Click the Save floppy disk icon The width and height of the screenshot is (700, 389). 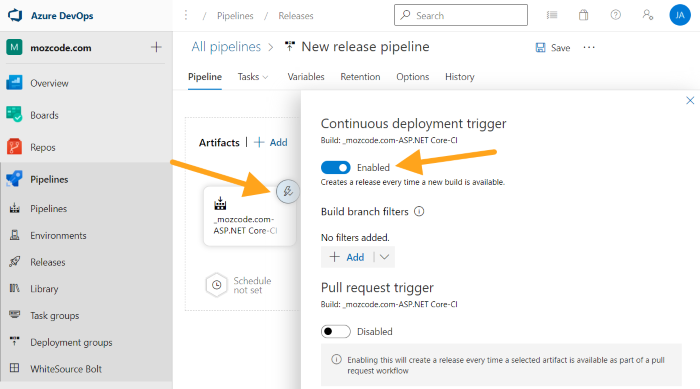pos(540,47)
